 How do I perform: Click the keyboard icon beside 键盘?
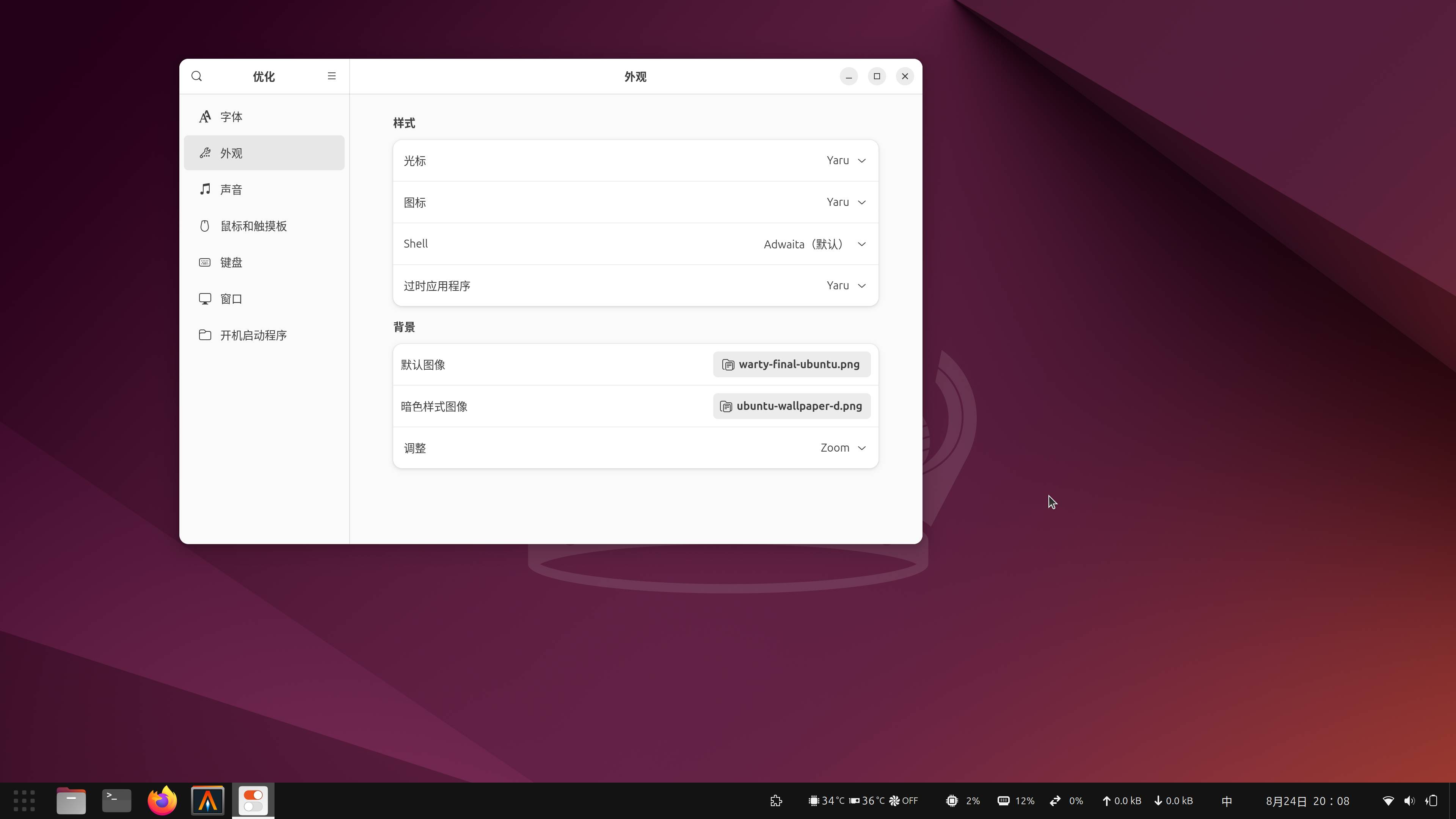coord(205,262)
